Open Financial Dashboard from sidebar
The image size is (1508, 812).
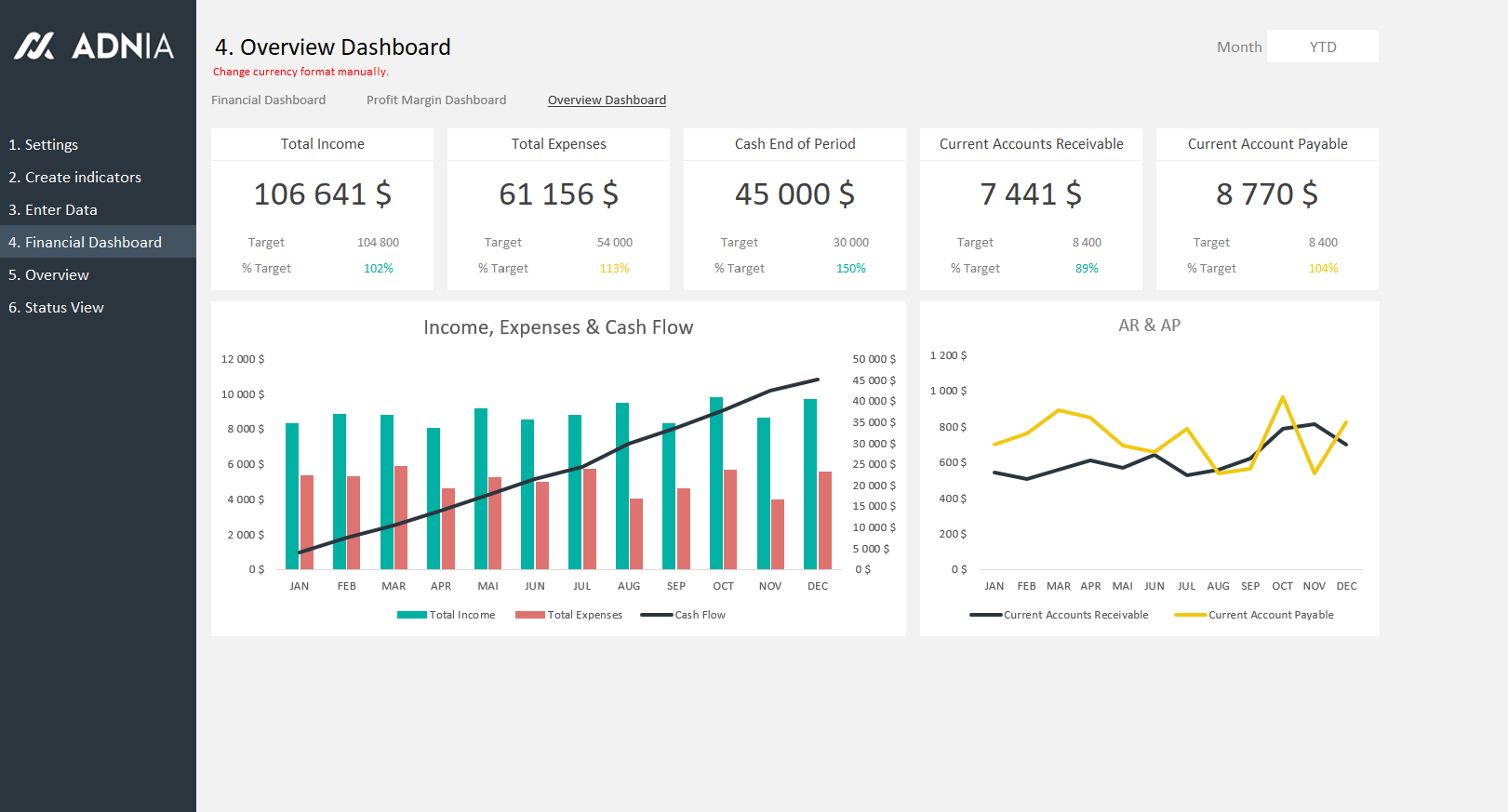(x=85, y=242)
